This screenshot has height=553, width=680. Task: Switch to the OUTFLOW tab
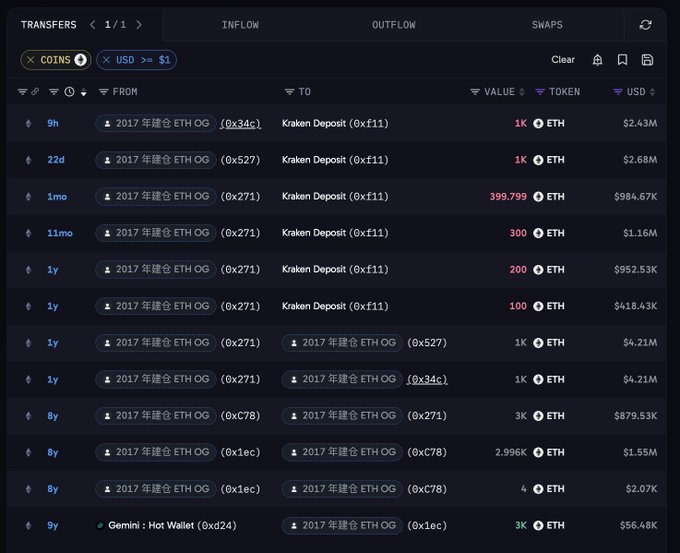pyautogui.click(x=393, y=25)
